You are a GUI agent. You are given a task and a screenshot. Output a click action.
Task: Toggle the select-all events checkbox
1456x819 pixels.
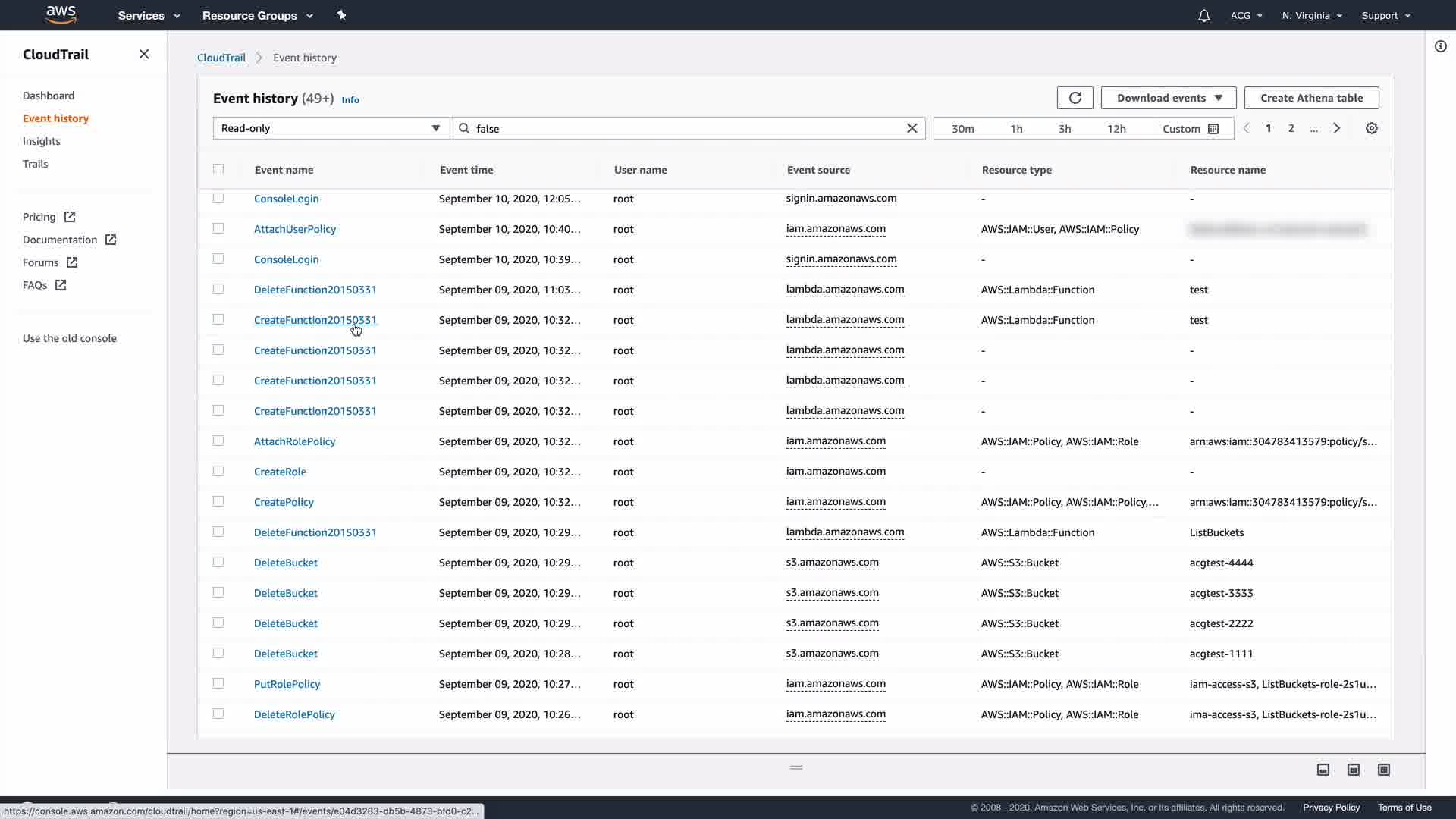coord(218,169)
